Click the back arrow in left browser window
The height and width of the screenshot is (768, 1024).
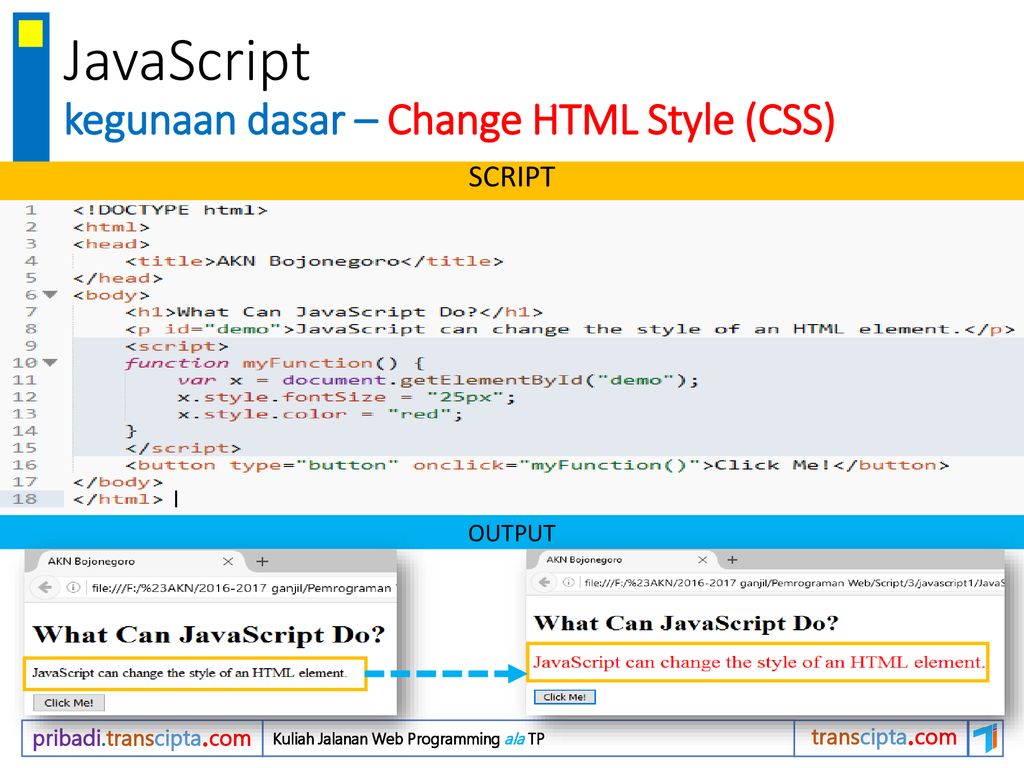tap(45, 587)
